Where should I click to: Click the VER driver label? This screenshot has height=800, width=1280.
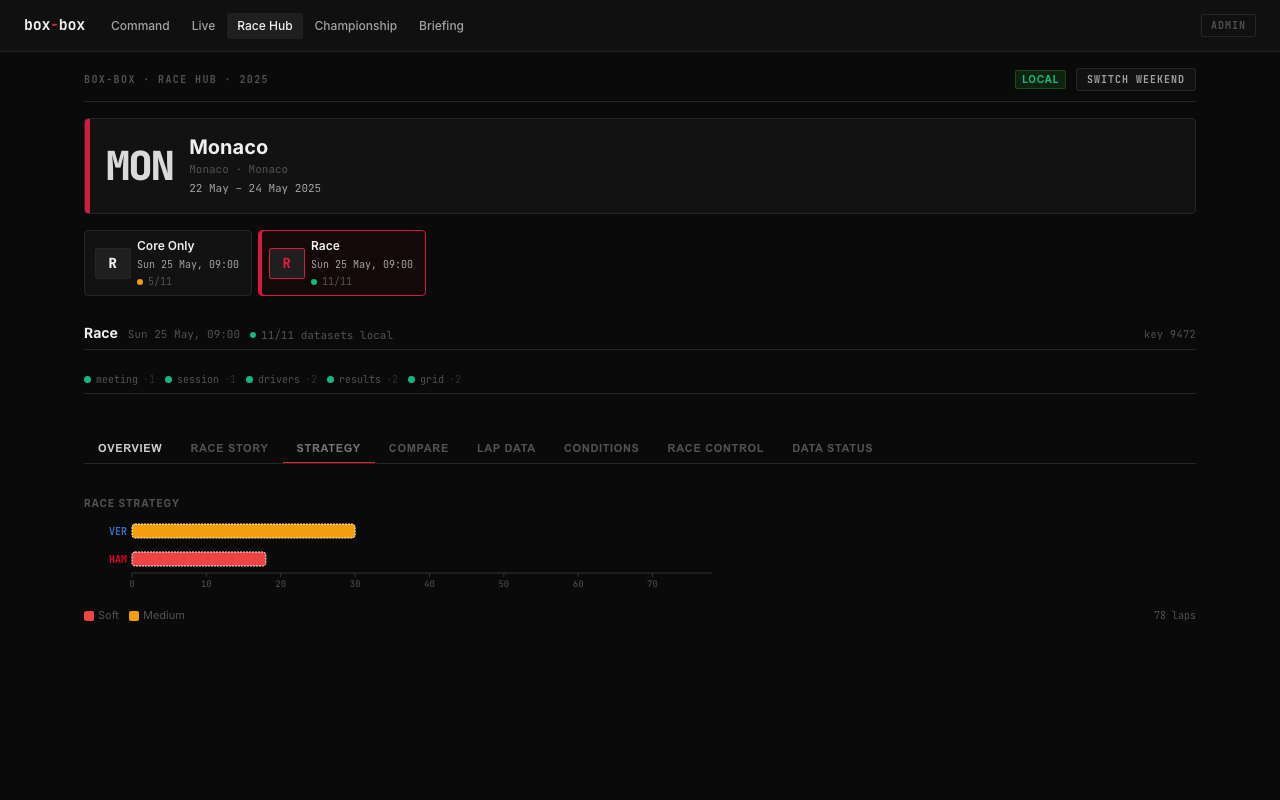[118, 531]
